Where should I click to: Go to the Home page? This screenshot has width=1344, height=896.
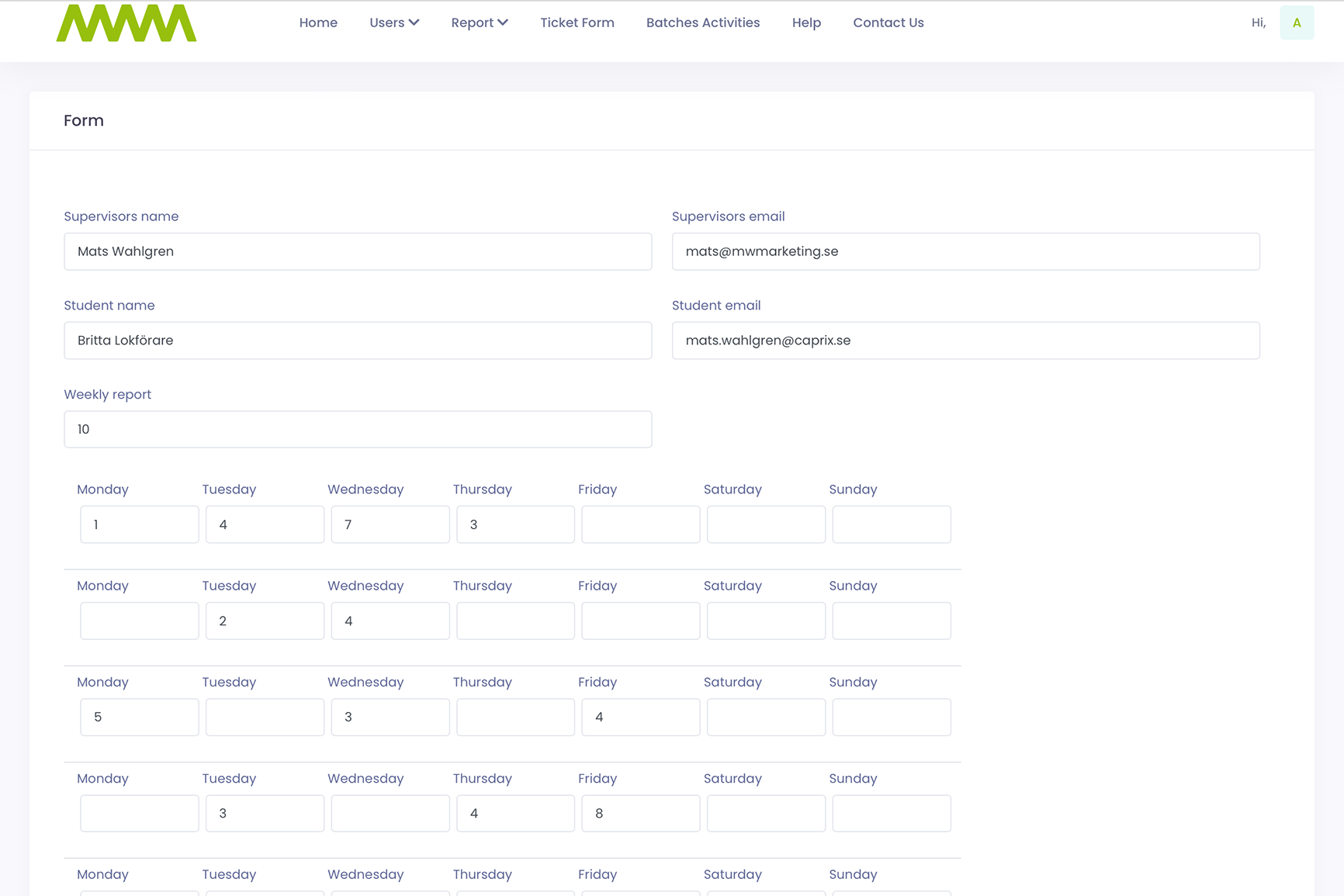point(318,23)
